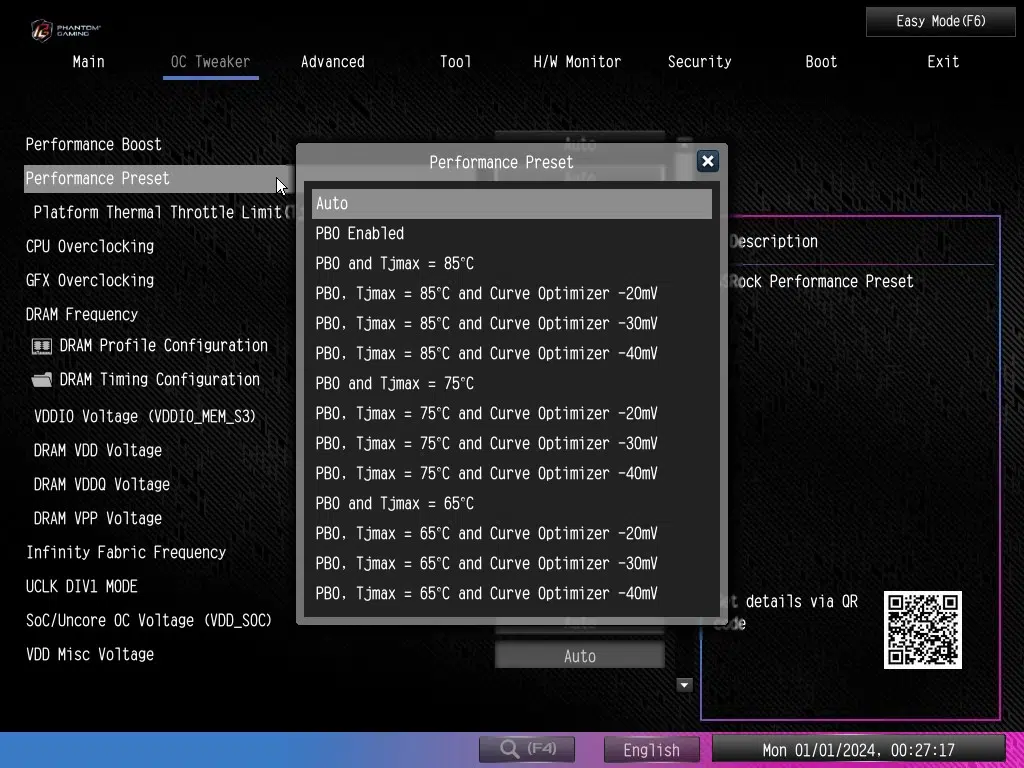The width and height of the screenshot is (1024, 768).
Task: Select PBO and Tjmax = 85°C
Action: 394,264
